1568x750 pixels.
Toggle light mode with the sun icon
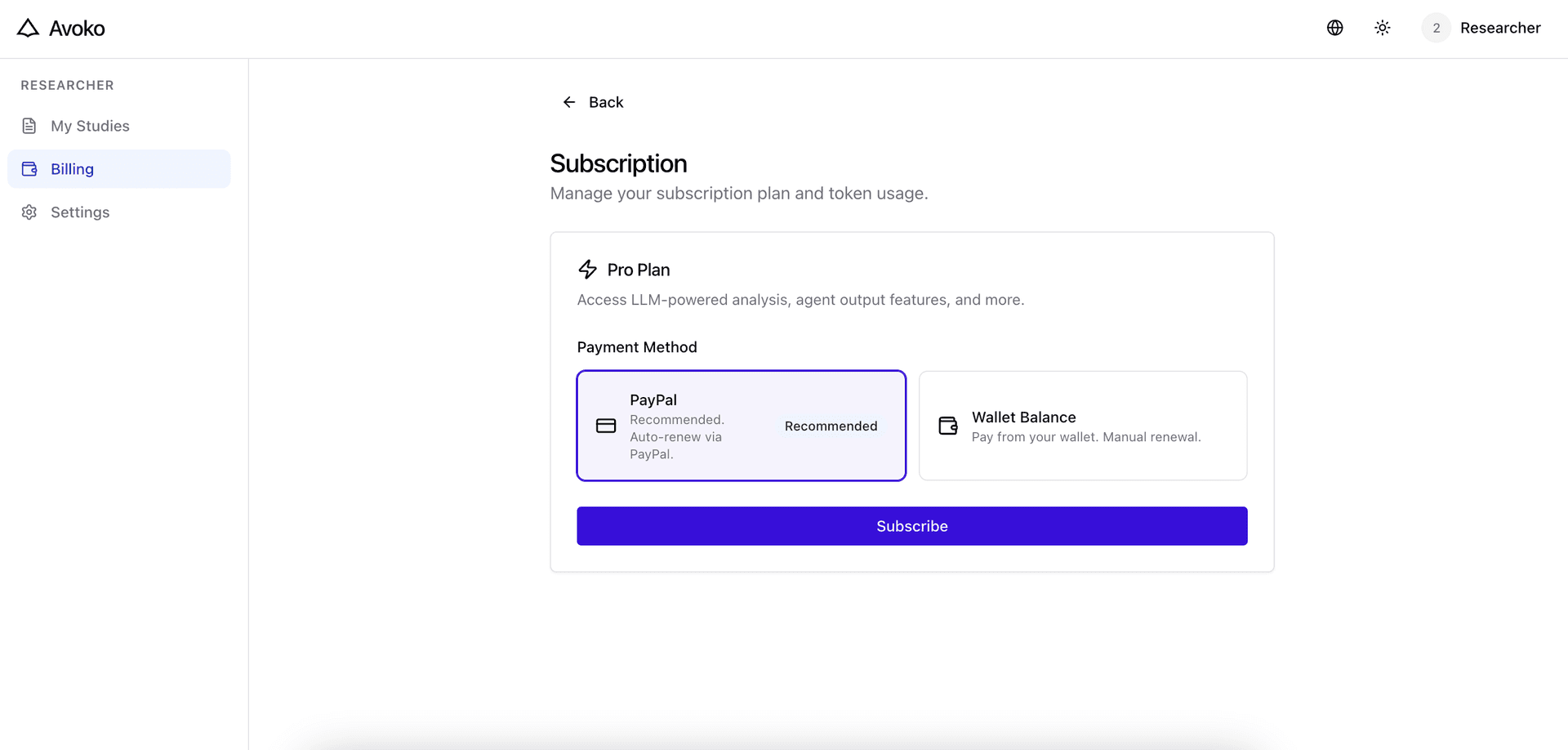tap(1382, 27)
